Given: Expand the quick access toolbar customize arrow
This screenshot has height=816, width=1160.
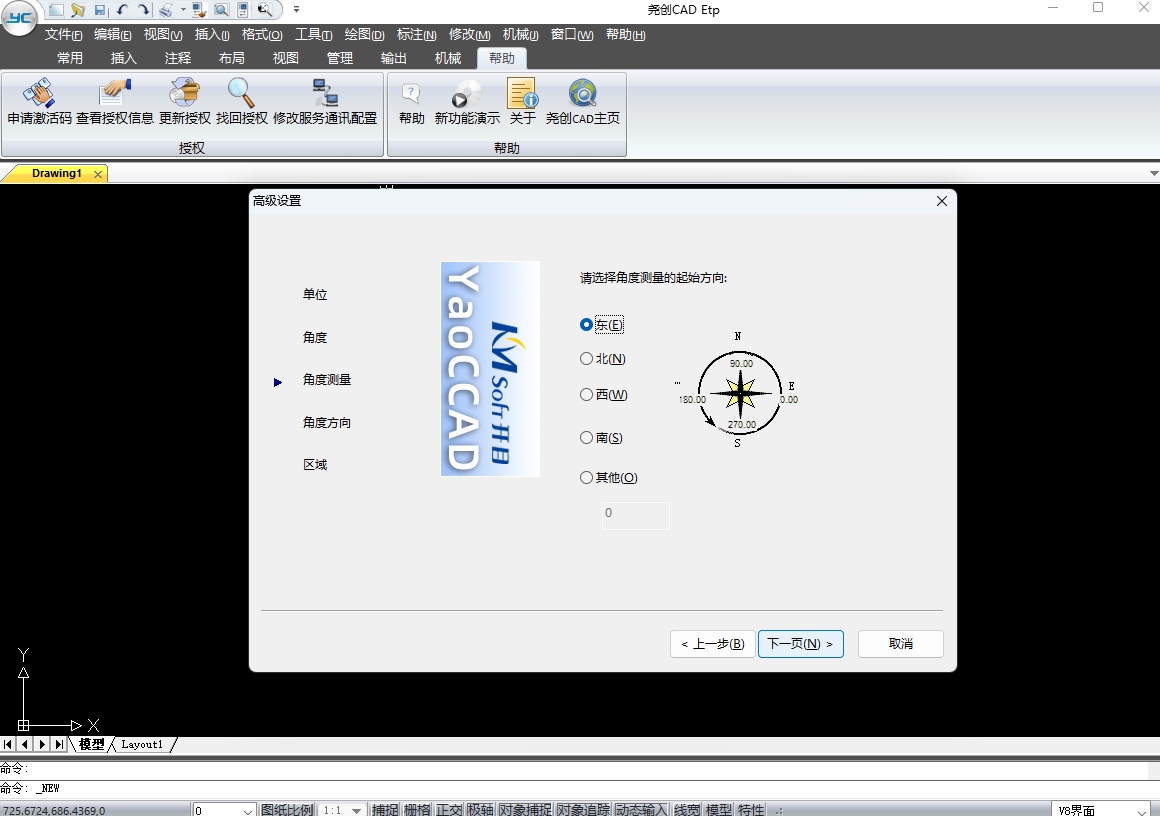Looking at the screenshot, I should 296,10.
